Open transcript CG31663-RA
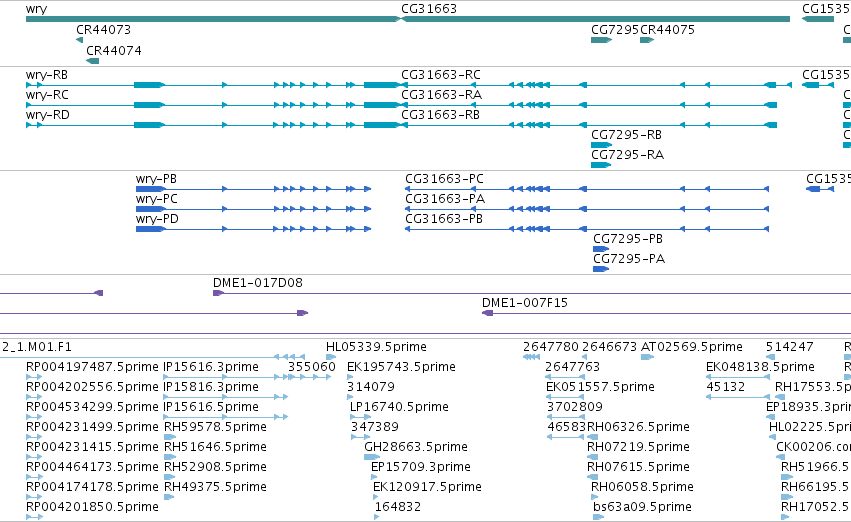The height and width of the screenshot is (522, 851). coord(441,95)
